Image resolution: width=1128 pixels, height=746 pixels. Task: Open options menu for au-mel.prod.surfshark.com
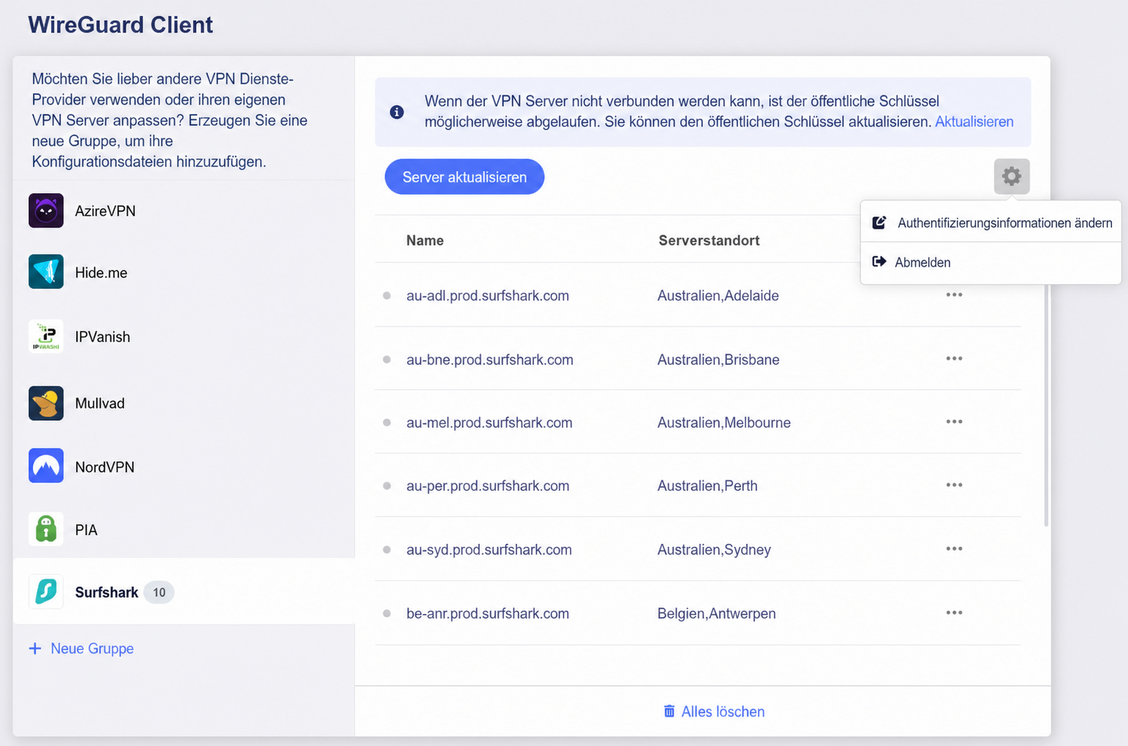pos(954,422)
